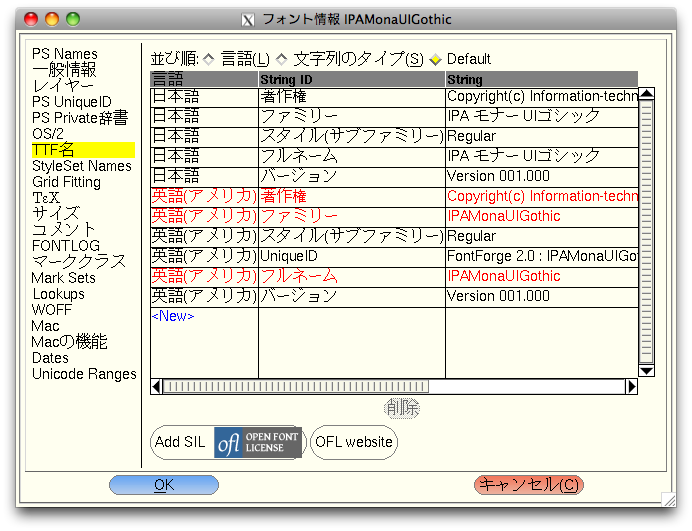Image resolution: width=692 pixels, height=531 pixels.
Task: Open the サイズ section
Action: tap(56, 214)
